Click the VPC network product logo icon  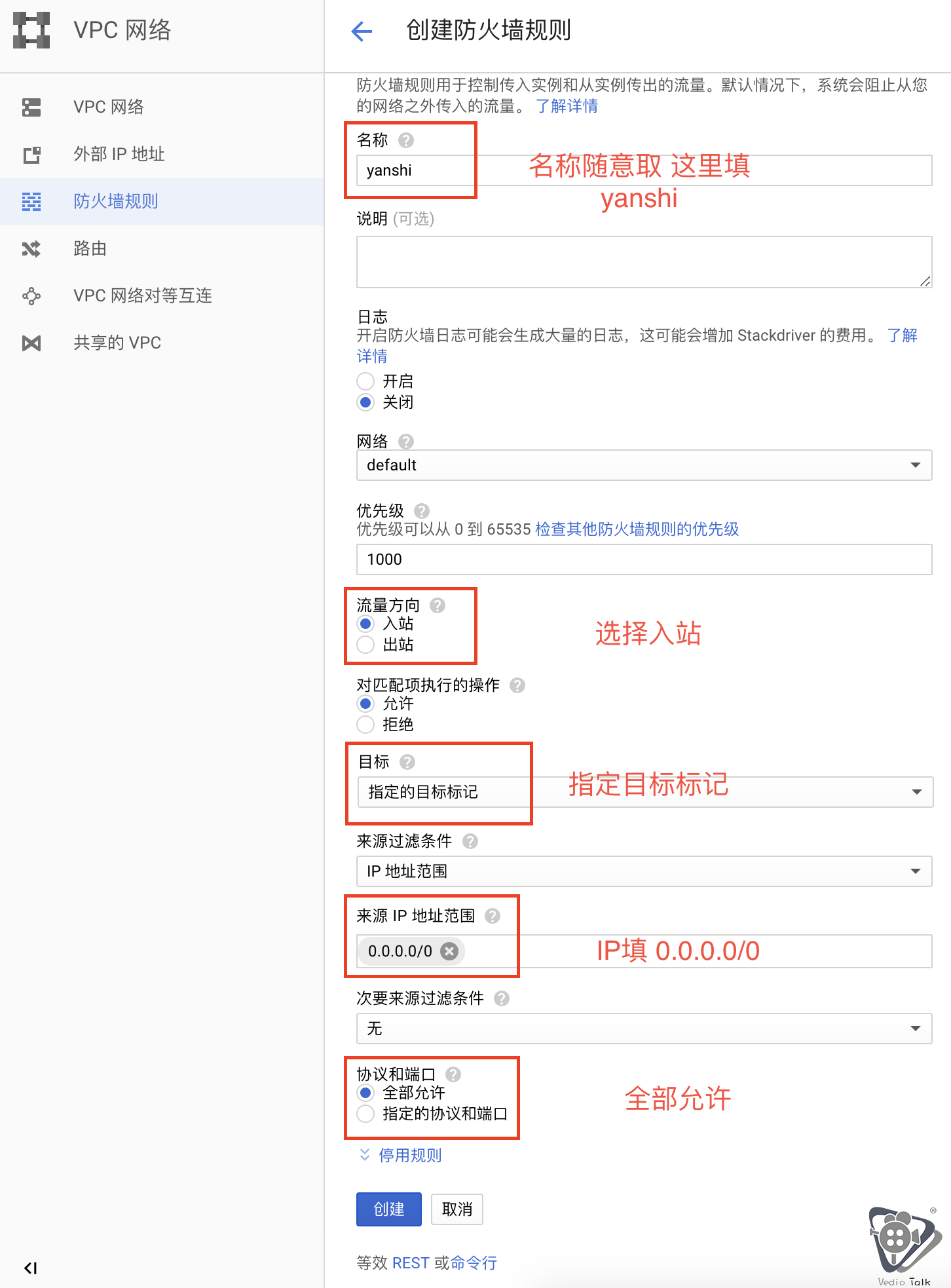click(31, 30)
